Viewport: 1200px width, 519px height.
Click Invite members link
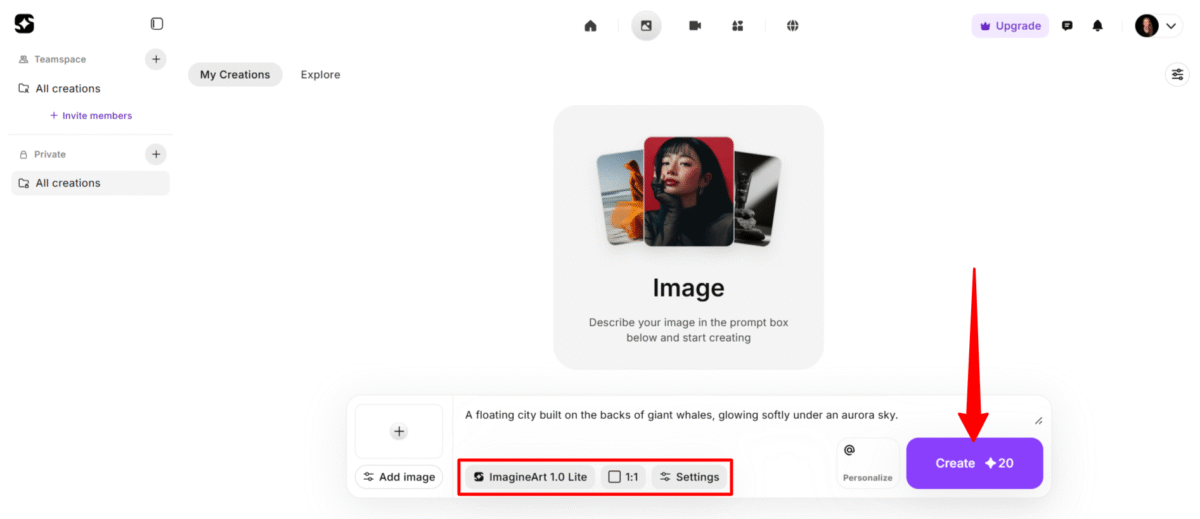pos(91,116)
